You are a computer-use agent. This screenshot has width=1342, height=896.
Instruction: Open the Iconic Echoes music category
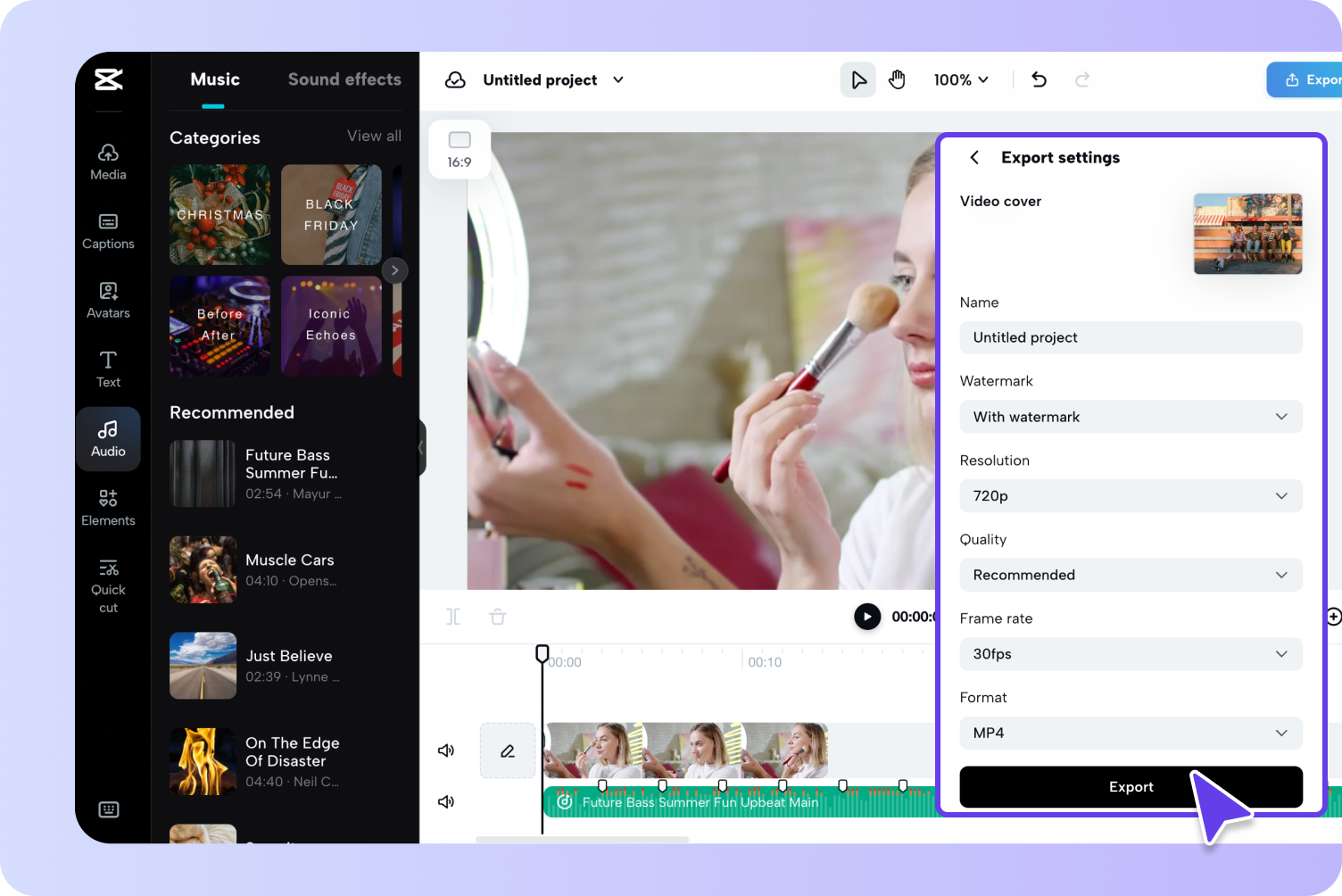(x=331, y=326)
